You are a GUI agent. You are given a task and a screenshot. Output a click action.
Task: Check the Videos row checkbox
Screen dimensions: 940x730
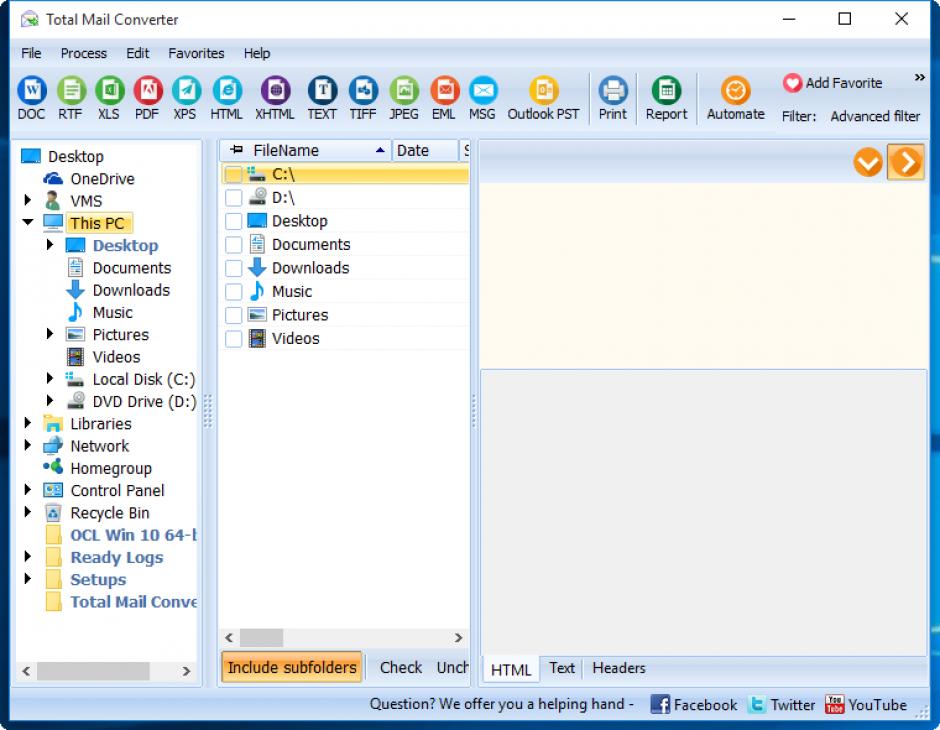click(233, 339)
